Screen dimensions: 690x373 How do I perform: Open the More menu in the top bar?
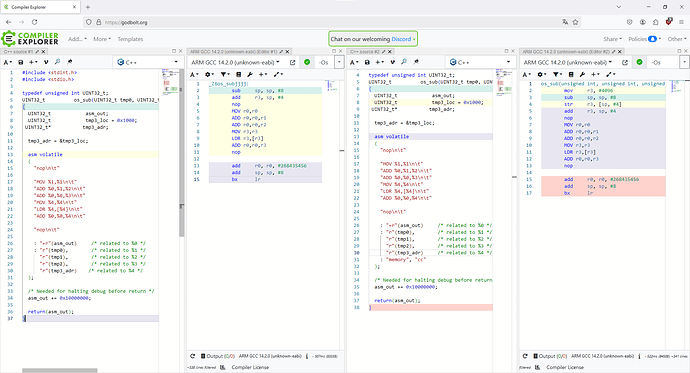pyautogui.click(x=102, y=39)
